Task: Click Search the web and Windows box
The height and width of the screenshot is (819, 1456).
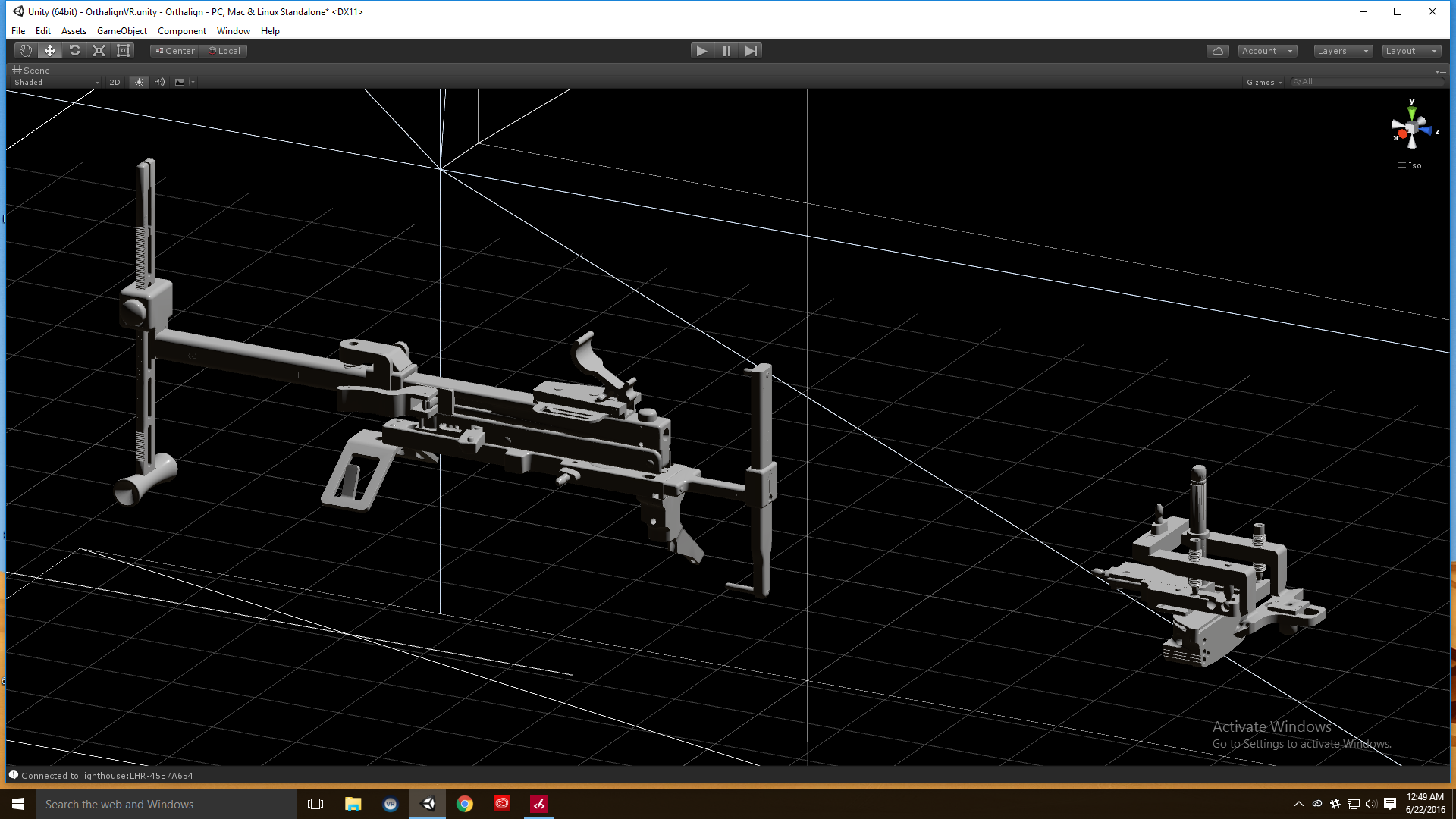Action: (x=167, y=804)
